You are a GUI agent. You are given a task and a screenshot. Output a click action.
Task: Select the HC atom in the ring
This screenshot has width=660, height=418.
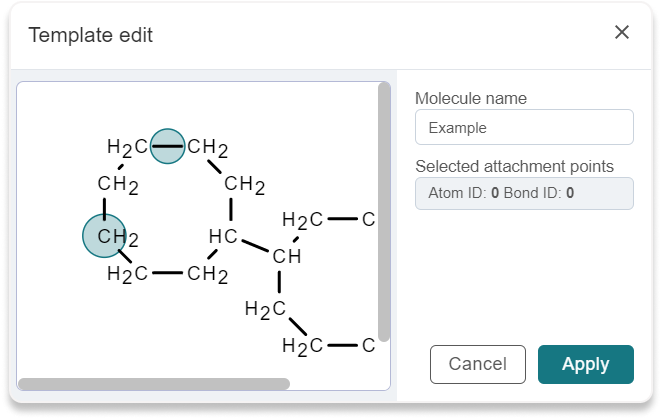click(224, 236)
